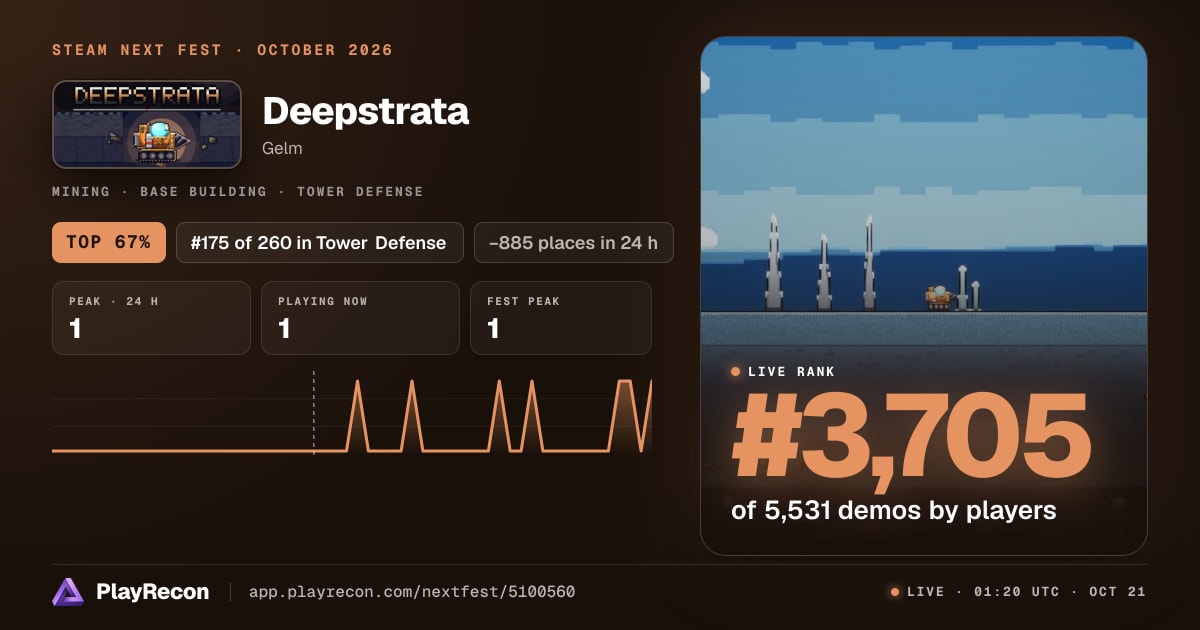Open app.playrecon.com/nextfest/5100560 link
Viewport: 1200px width, 630px height.
tap(412, 592)
